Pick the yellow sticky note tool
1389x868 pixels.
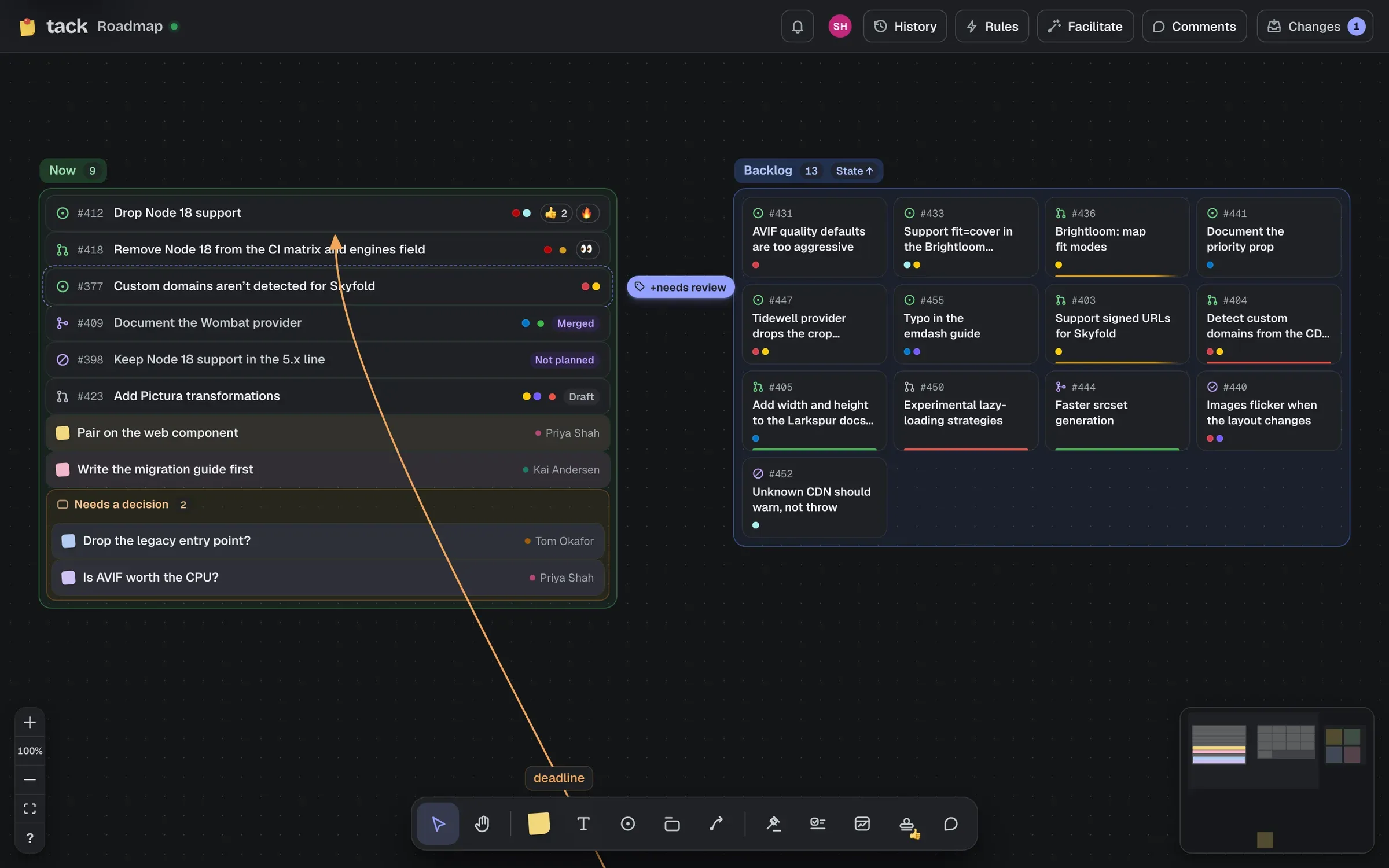coord(539,823)
